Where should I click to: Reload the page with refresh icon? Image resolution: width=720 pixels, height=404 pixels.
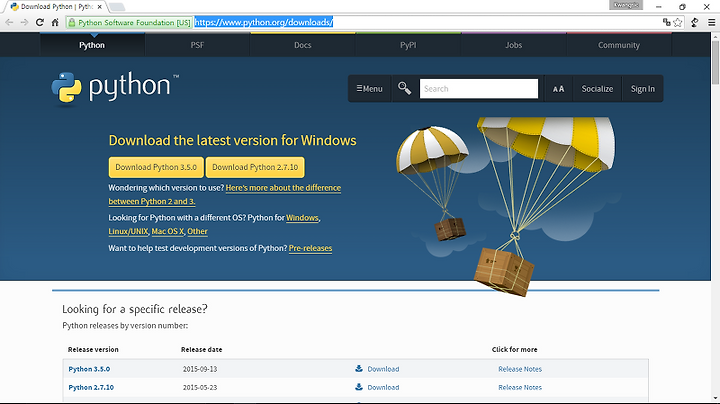40,22
